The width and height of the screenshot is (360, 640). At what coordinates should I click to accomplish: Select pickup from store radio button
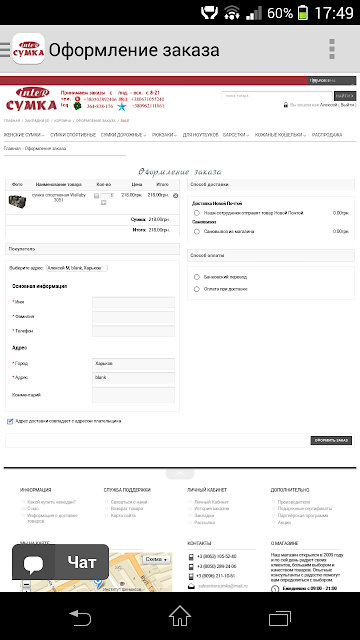click(197, 231)
